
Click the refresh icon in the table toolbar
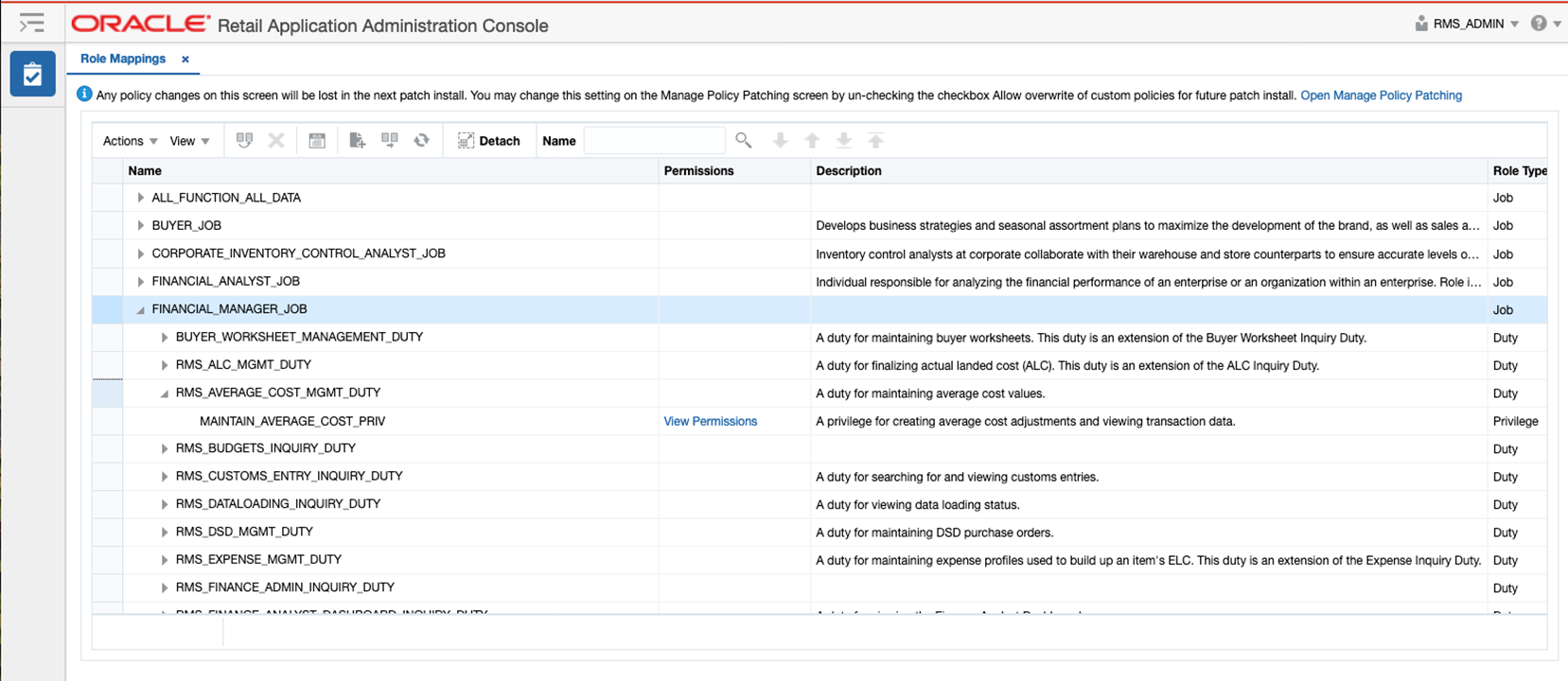[x=421, y=141]
